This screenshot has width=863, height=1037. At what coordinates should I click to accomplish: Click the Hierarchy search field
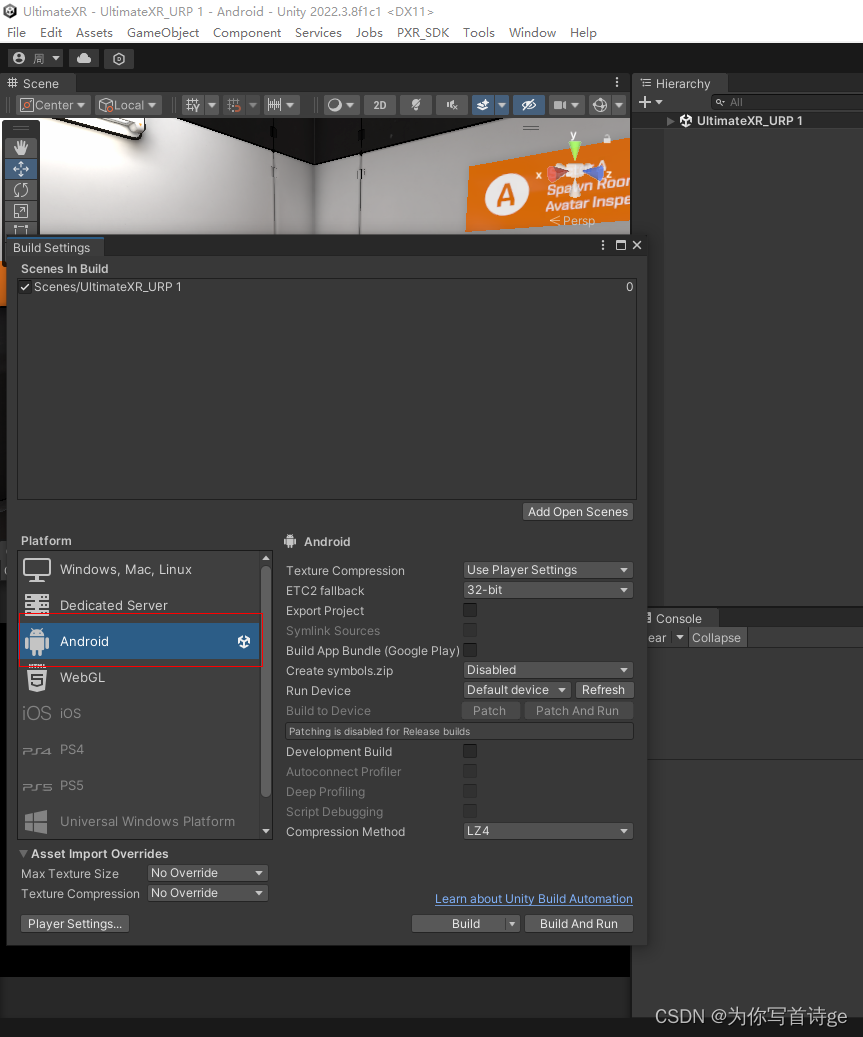click(787, 102)
